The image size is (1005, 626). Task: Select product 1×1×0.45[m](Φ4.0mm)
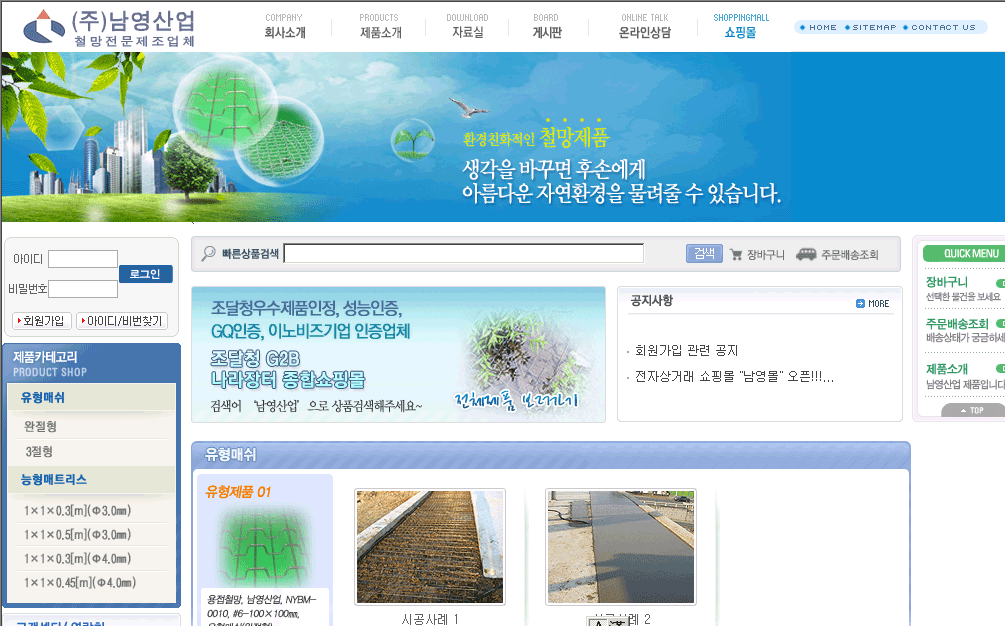point(80,582)
